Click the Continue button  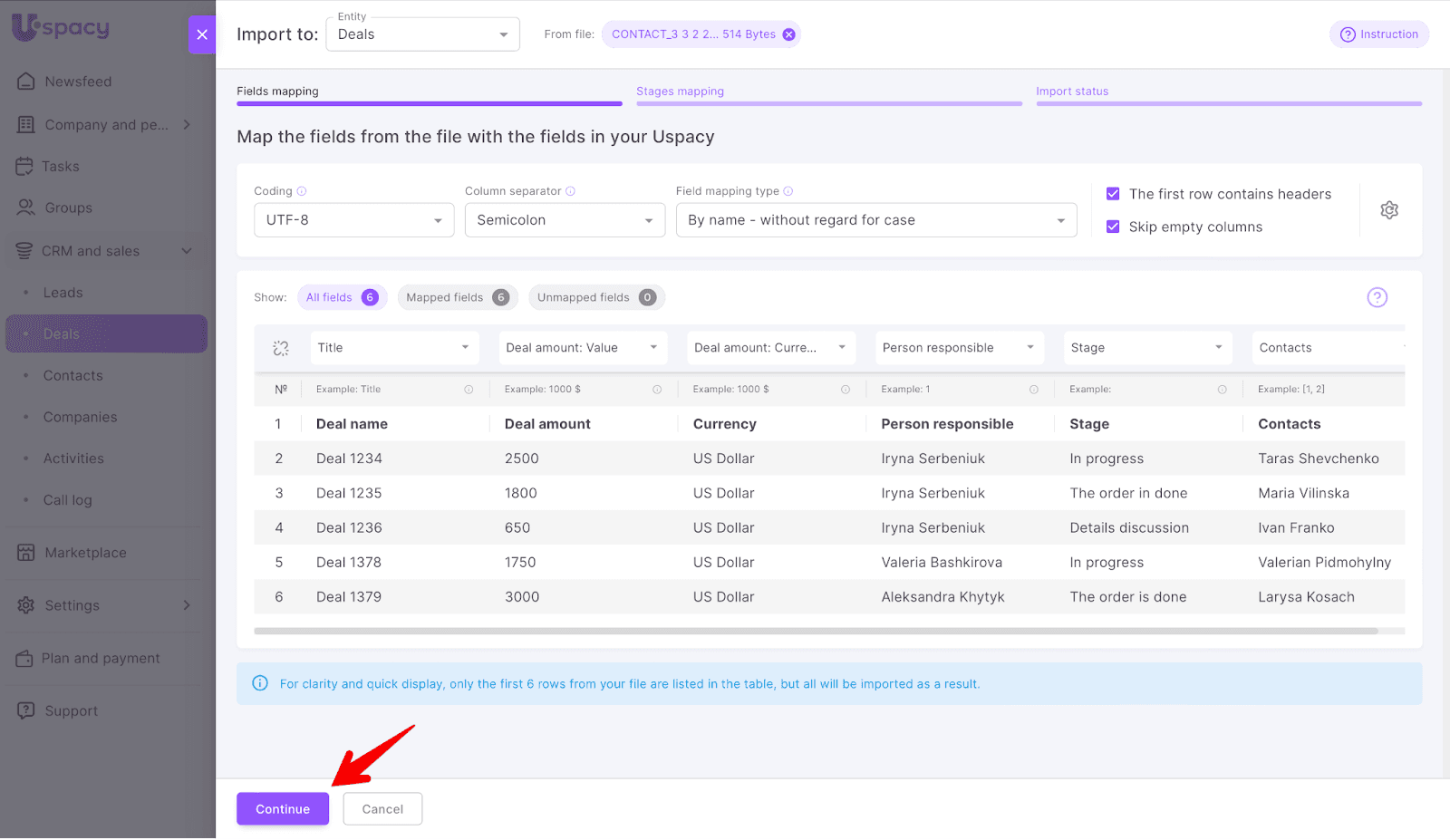[283, 809]
